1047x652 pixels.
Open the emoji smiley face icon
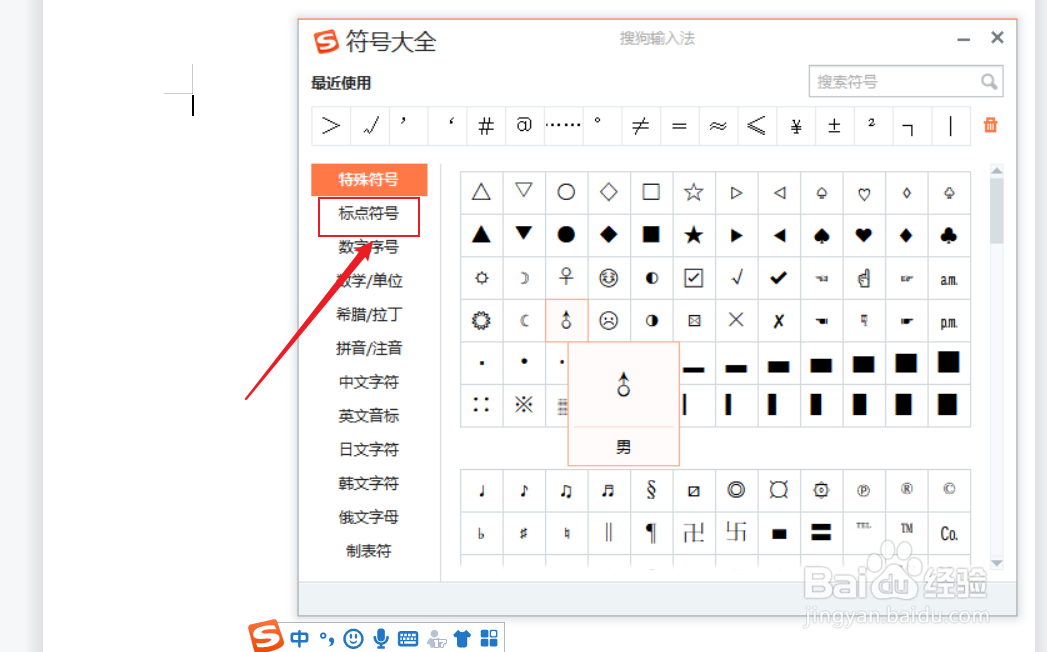tap(353, 637)
